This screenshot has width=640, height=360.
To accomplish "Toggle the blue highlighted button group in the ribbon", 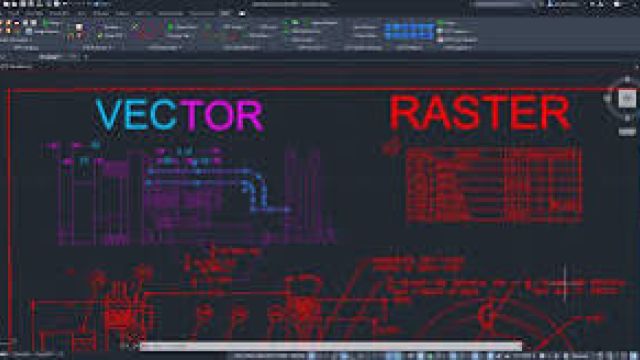I will [409, 31].
